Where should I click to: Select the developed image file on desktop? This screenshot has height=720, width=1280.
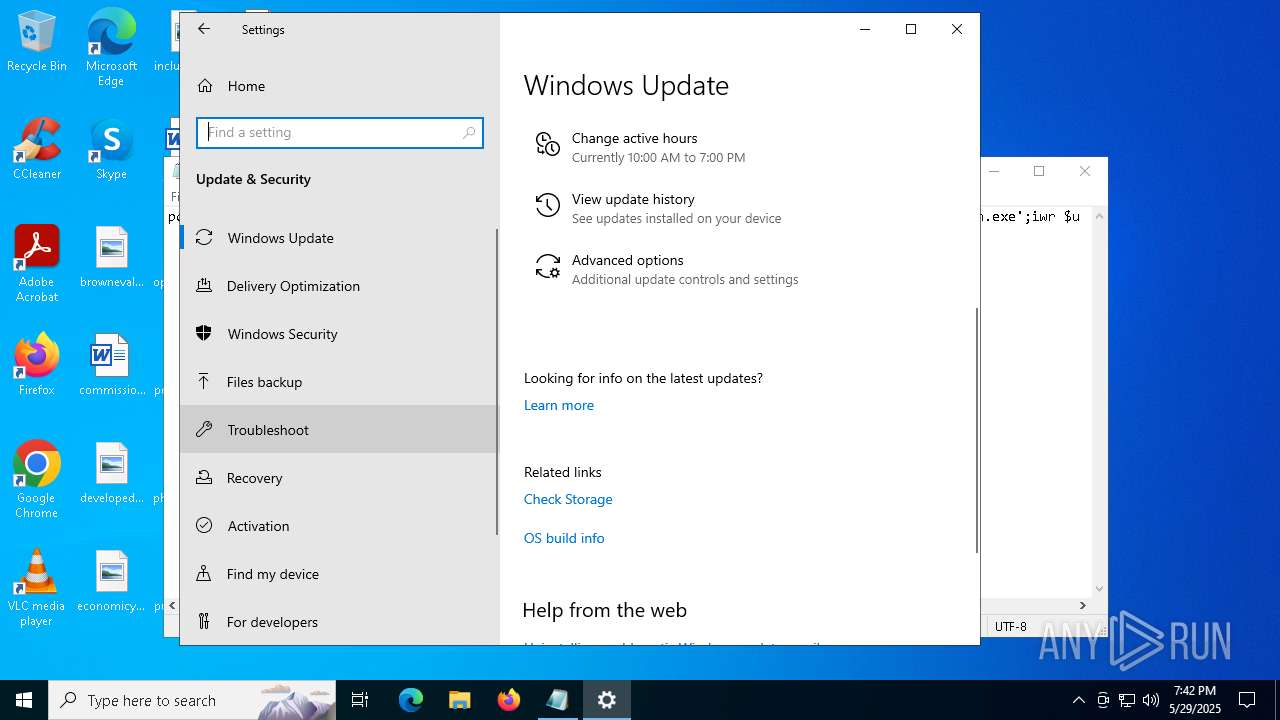pos(112,473)
